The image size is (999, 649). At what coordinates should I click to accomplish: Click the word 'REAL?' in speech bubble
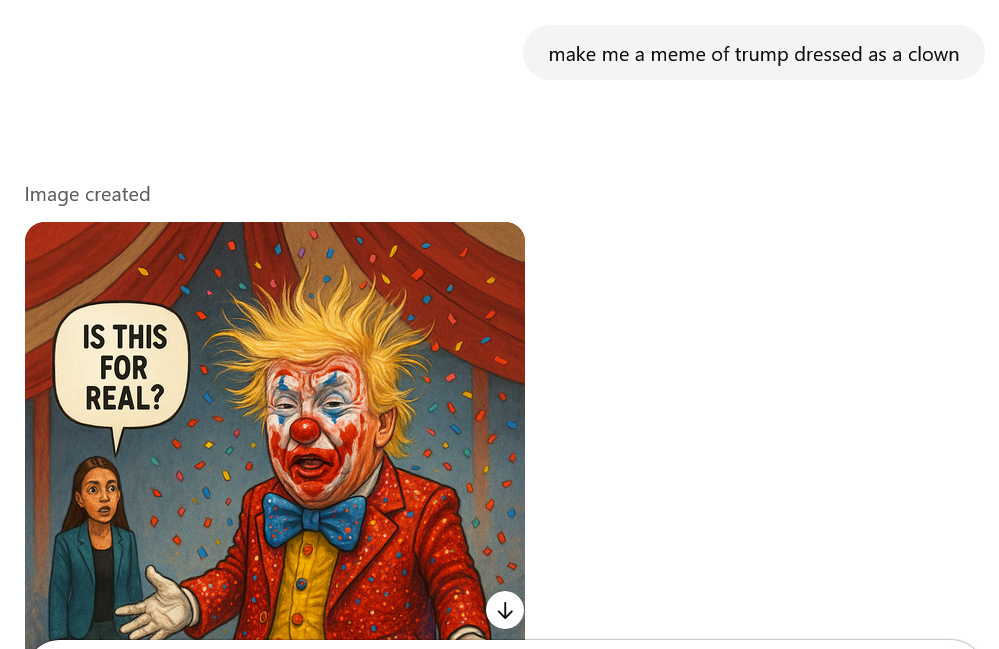coord(125,398)
